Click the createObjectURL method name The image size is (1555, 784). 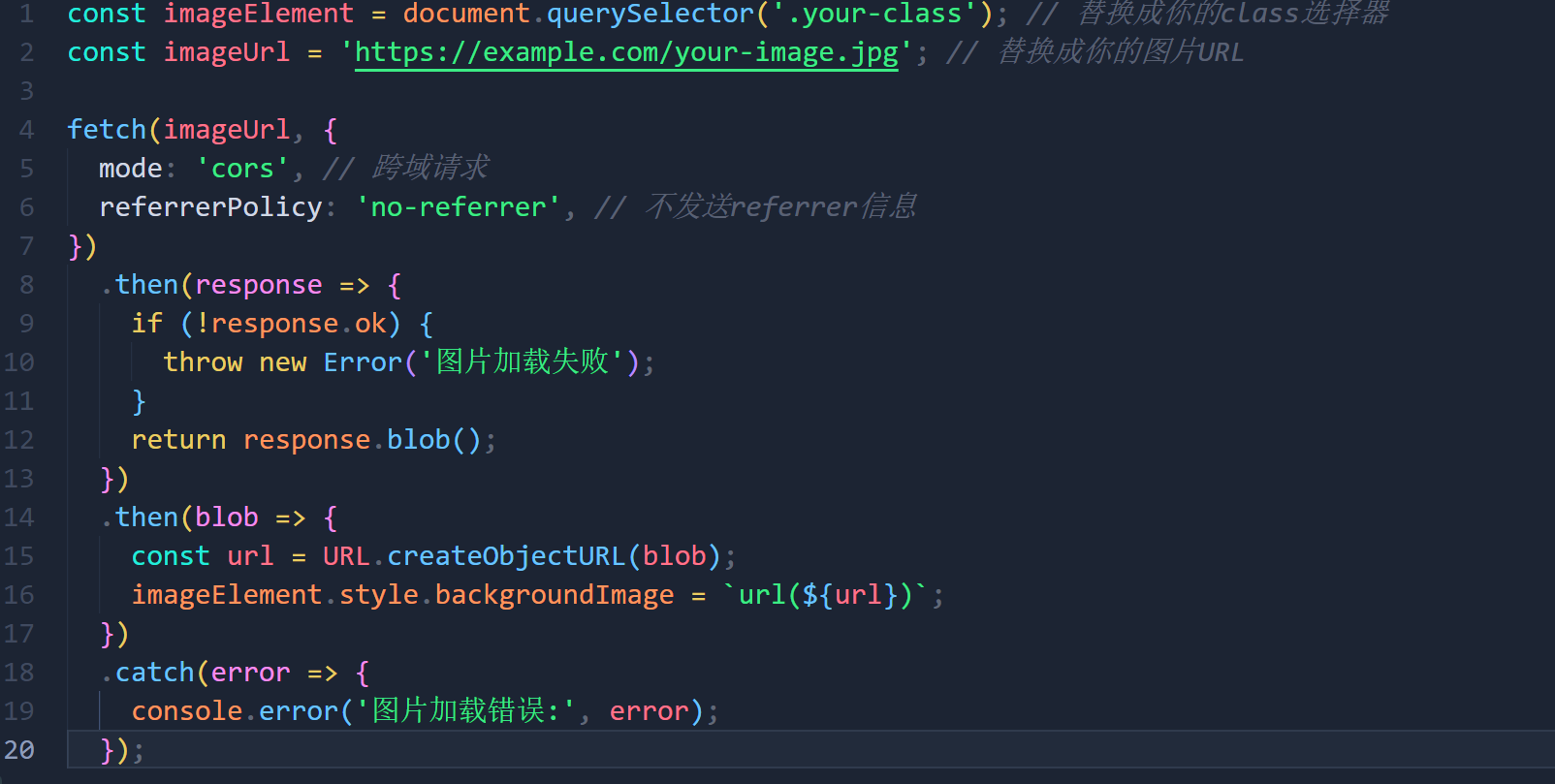click(506, 556)
